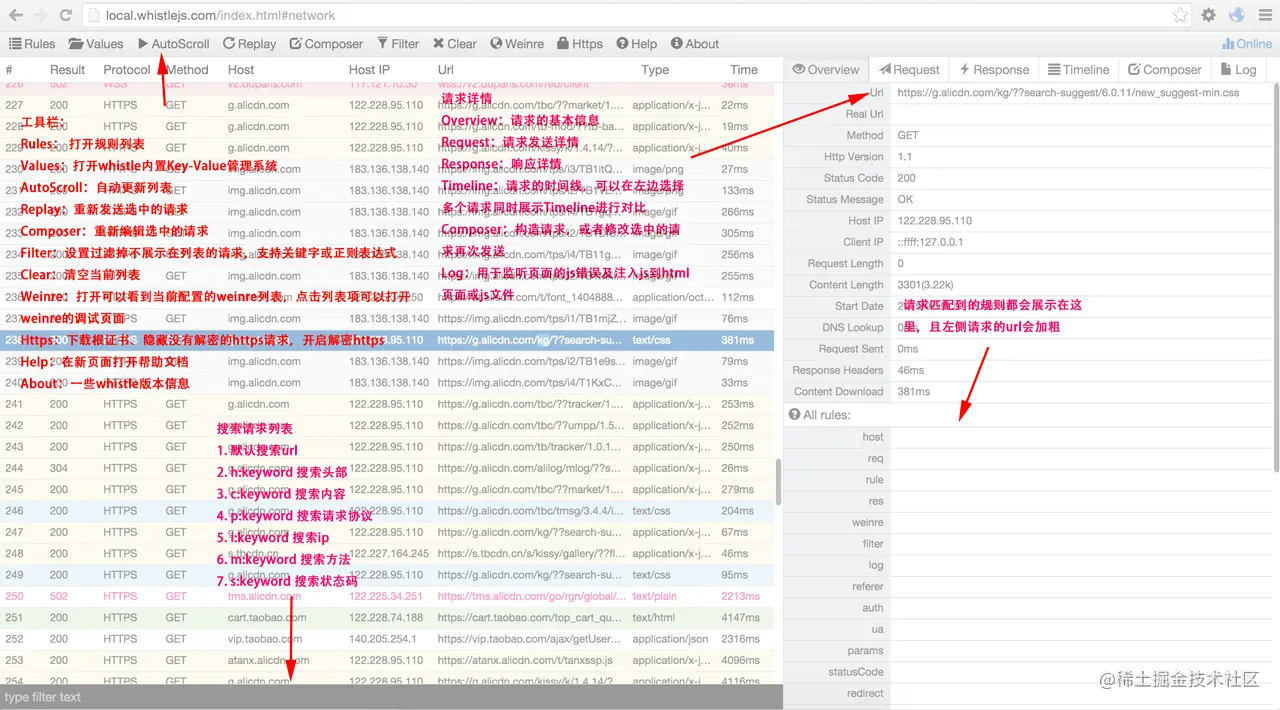Open the browser settings gear icon

tap(1209, 15)
